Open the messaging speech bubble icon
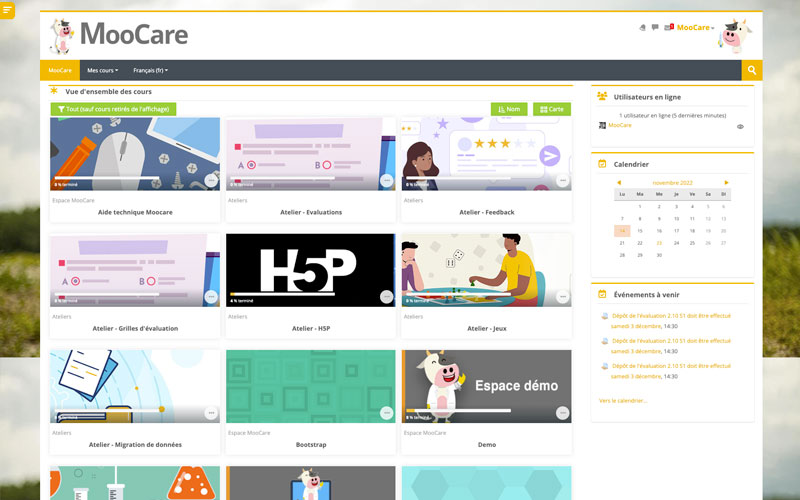 [x=655, y=28]
